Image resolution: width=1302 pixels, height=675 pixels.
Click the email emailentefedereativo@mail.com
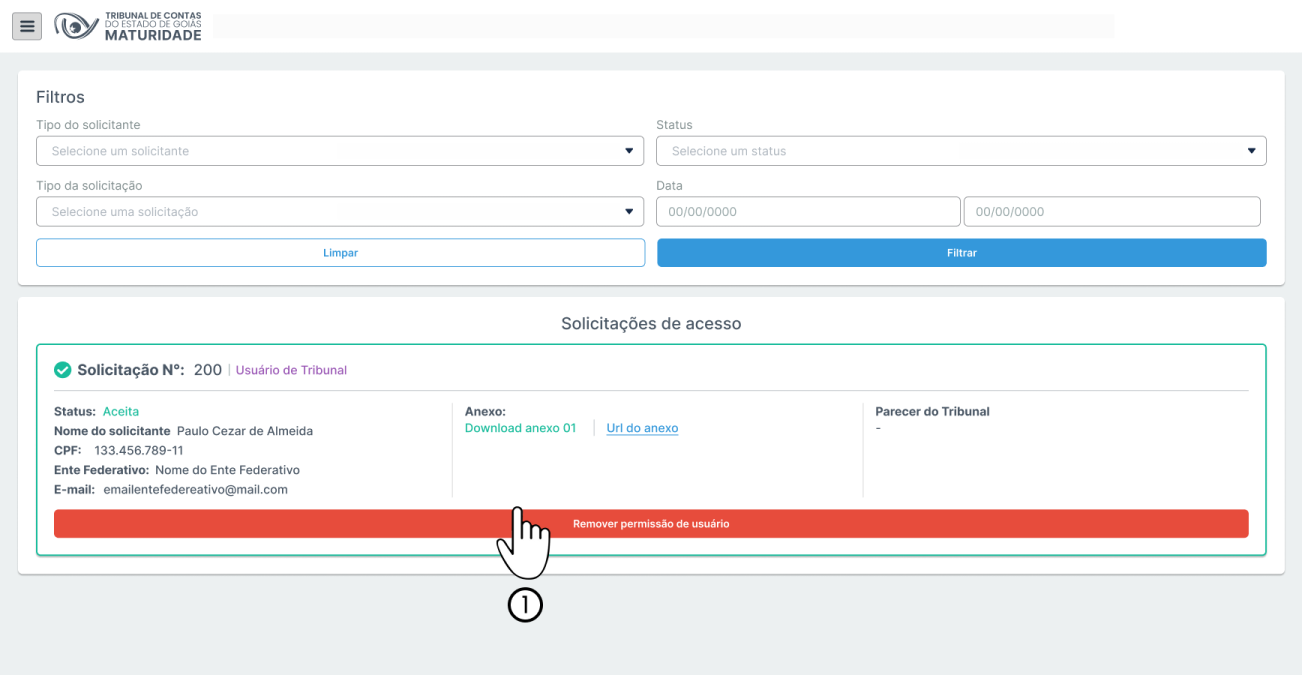195,489
